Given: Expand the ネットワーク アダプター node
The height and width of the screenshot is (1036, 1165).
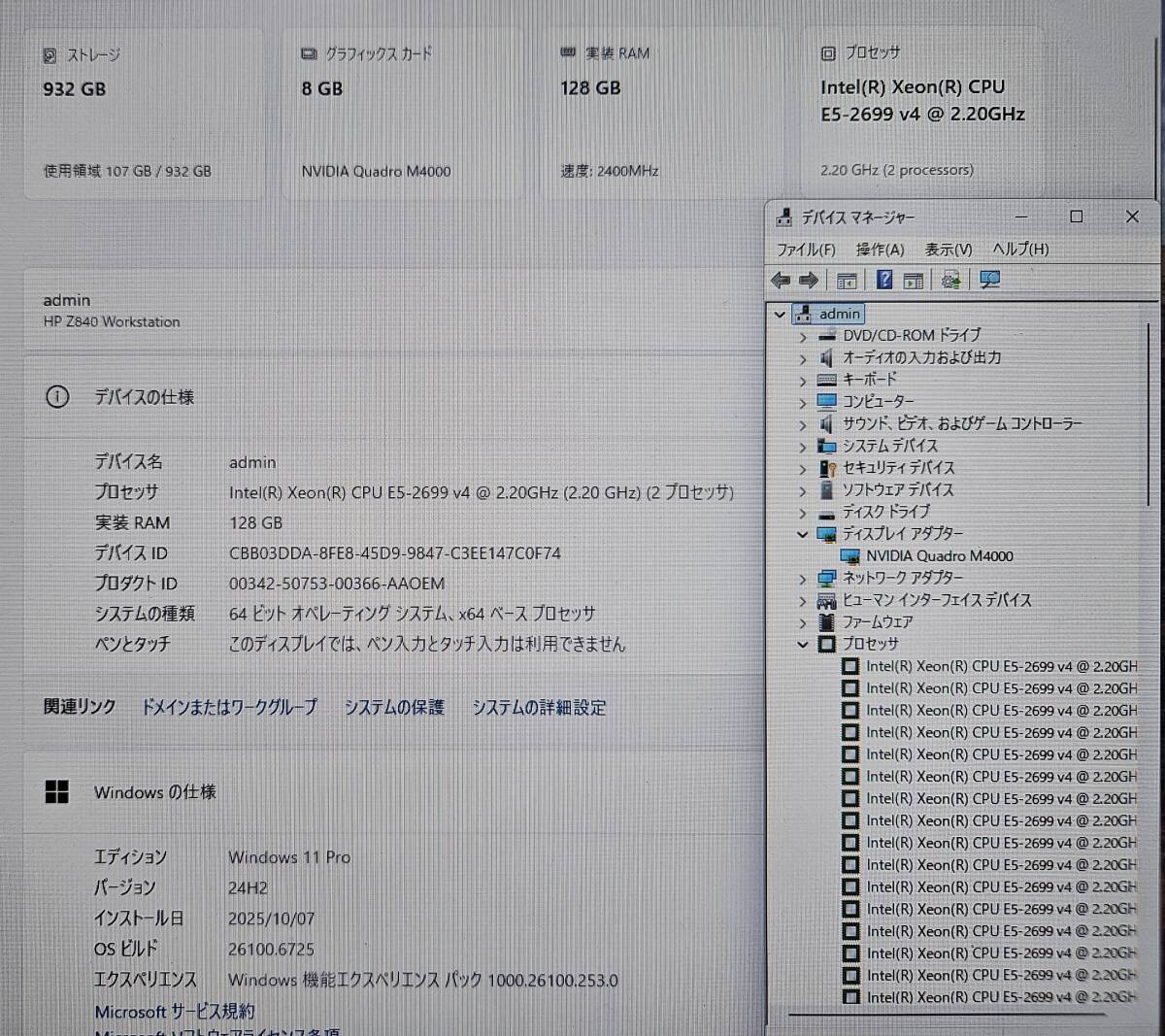Looking at the screenshot, I should (x=803, y=580).
